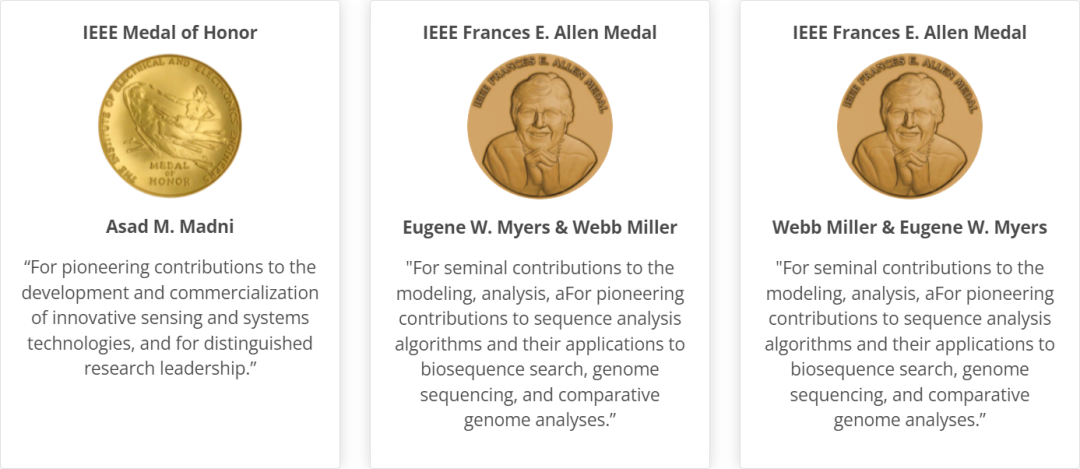Click the Webb Miller & Eugene W. Myers name

point(910,227)
